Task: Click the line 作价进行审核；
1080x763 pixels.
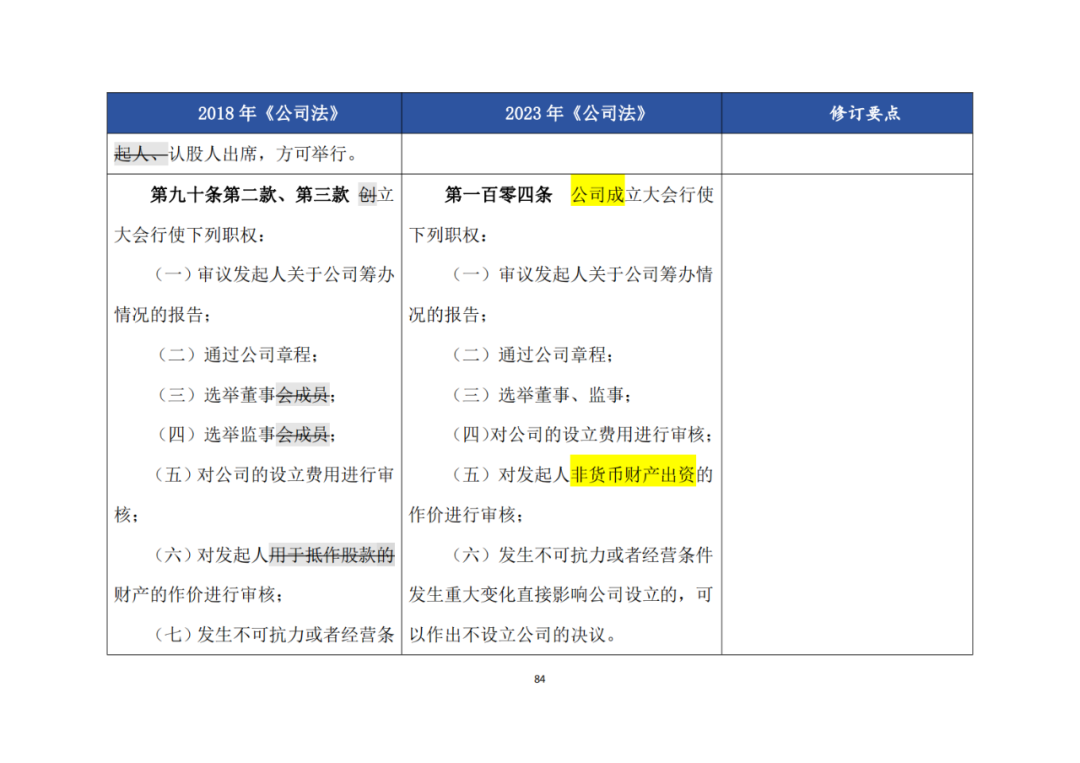Action: [x=466, y=514]
